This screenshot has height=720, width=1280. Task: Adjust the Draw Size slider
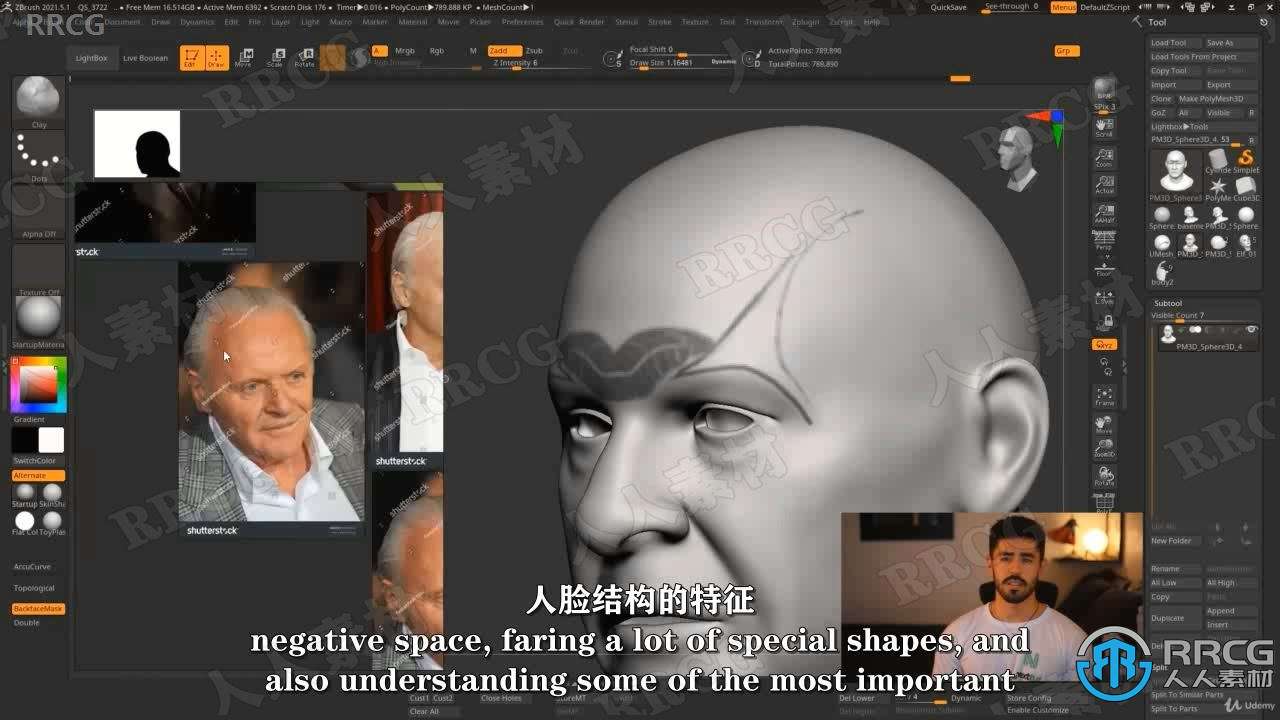pos(683,62)
